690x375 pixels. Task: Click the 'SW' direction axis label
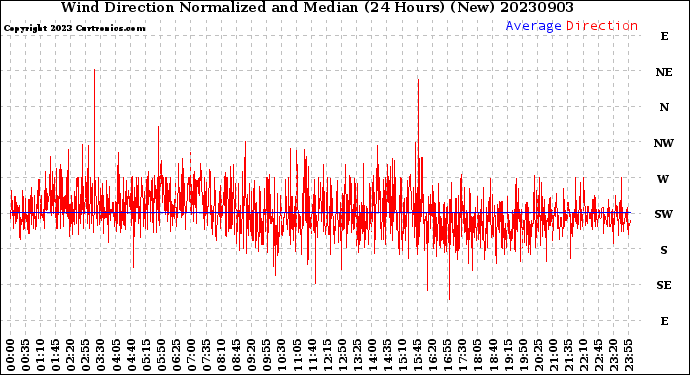click(x=664, y=214)
